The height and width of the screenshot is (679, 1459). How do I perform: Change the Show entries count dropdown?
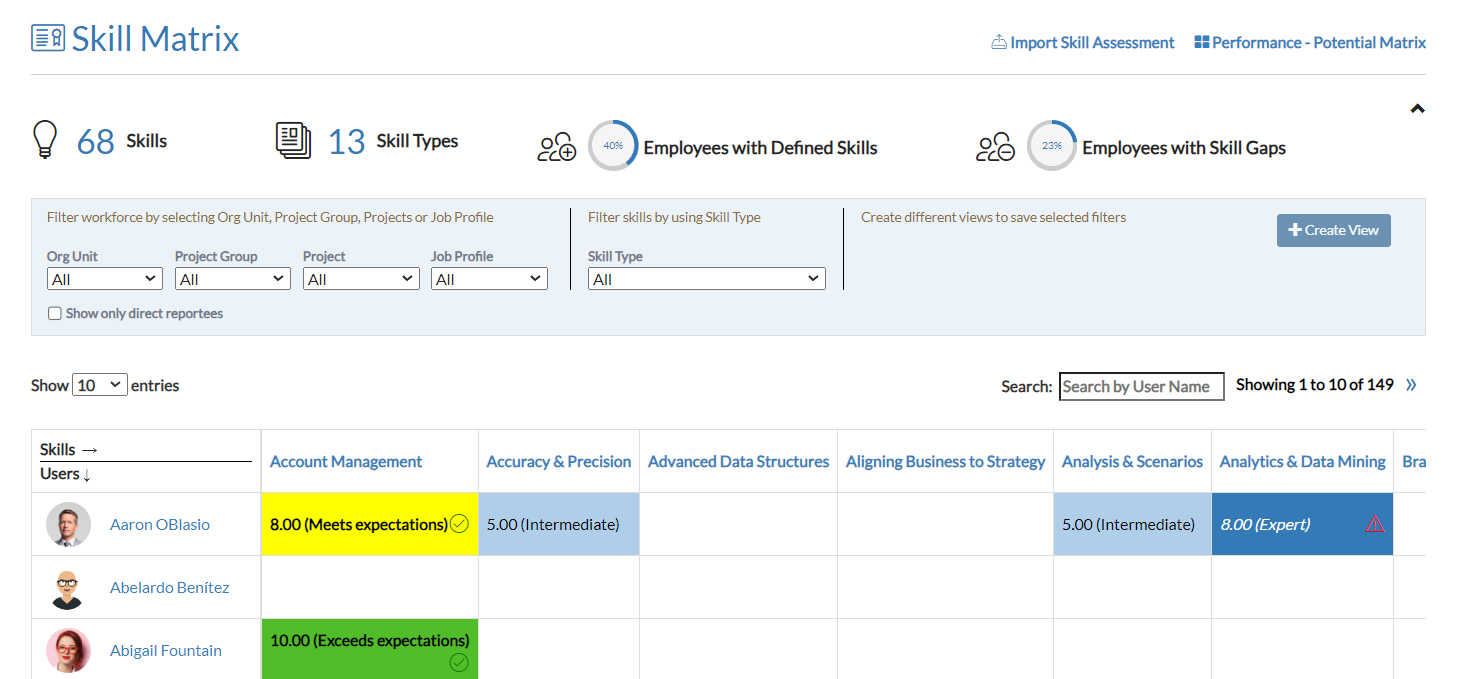coord(100,385)
